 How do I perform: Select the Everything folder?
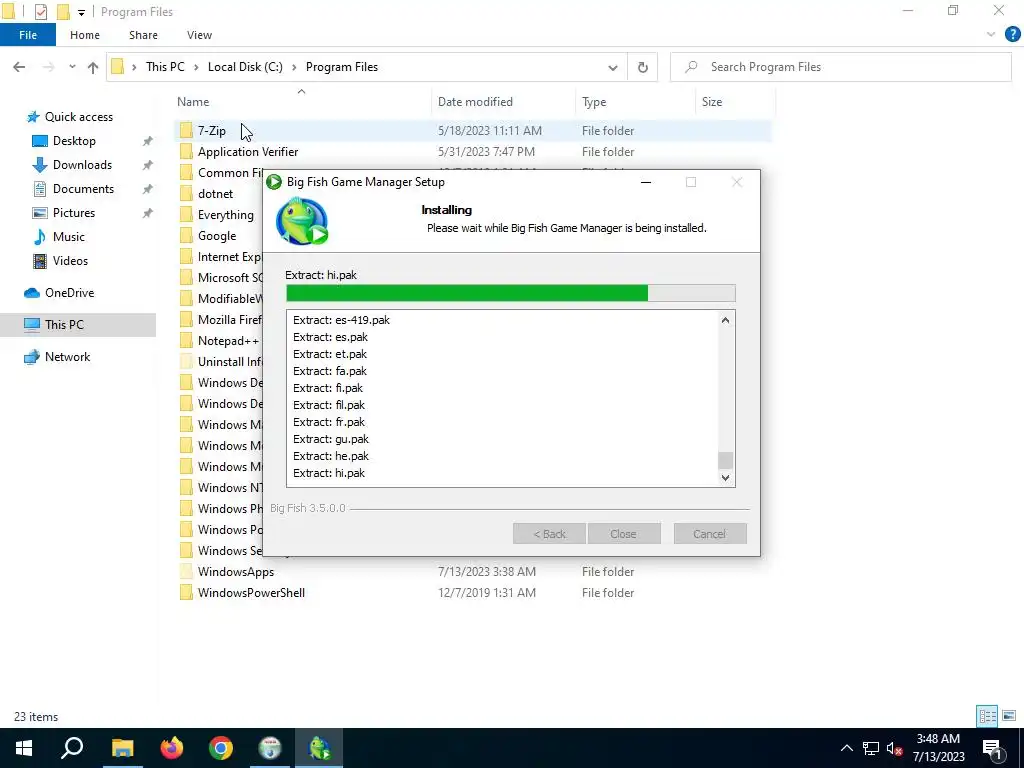pyautogui.click(x=225, y=215)
